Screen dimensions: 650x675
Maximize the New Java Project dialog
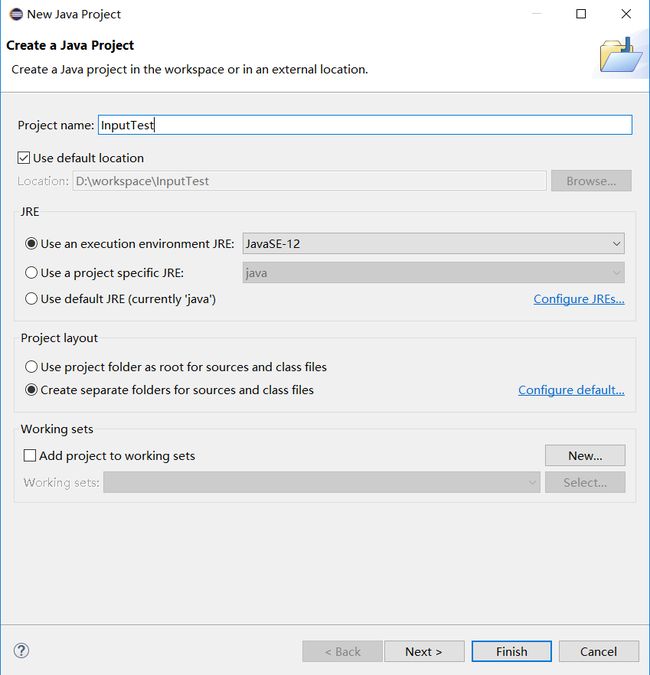click(x=581, y=14)
